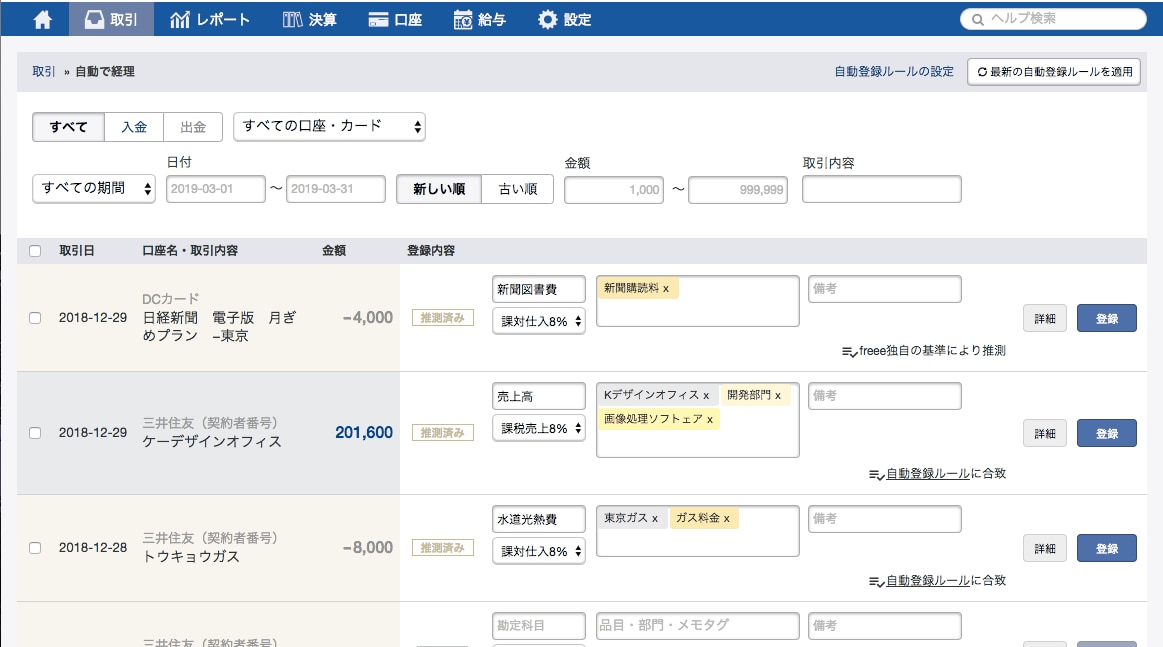Screen dimensions: 1163x647
Task: Click 登録 for ケーデザインオフィス row
Action: [1107, 433]
